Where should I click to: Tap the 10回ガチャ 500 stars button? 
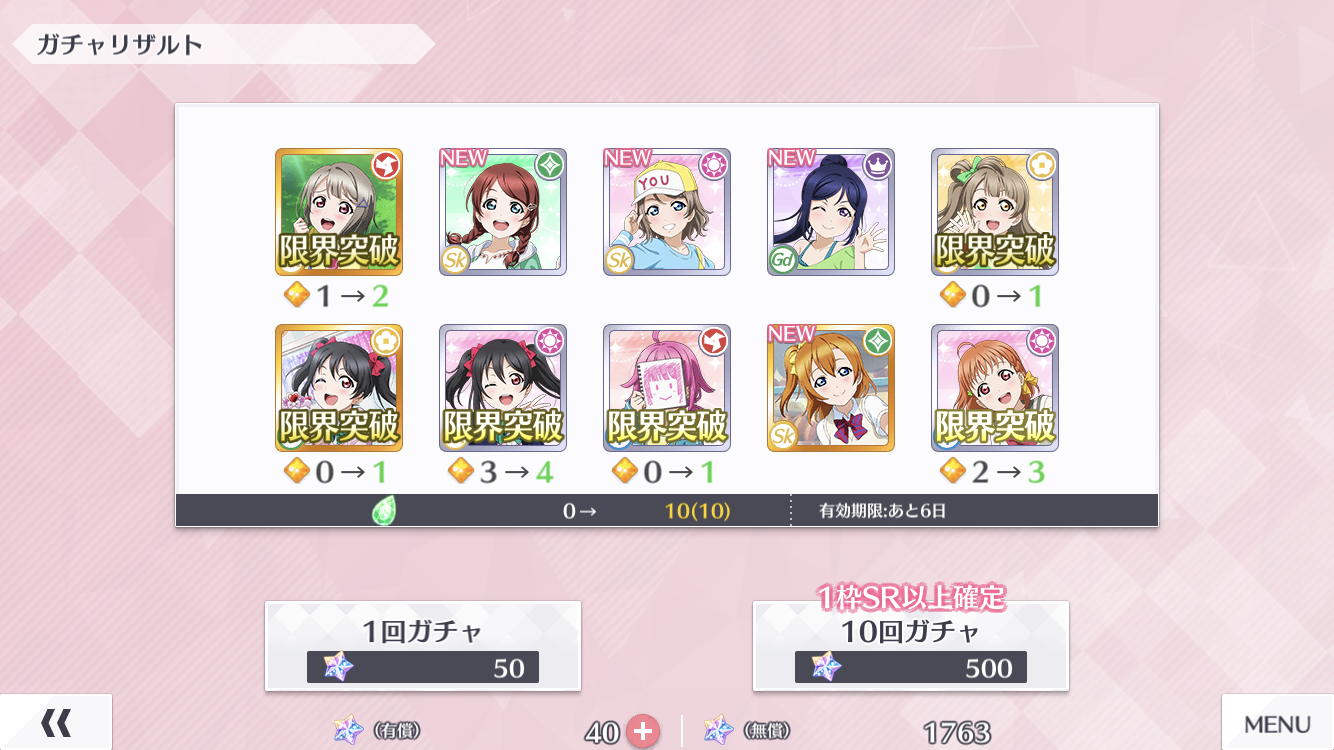pyautogui.click(x=911, y=646)
